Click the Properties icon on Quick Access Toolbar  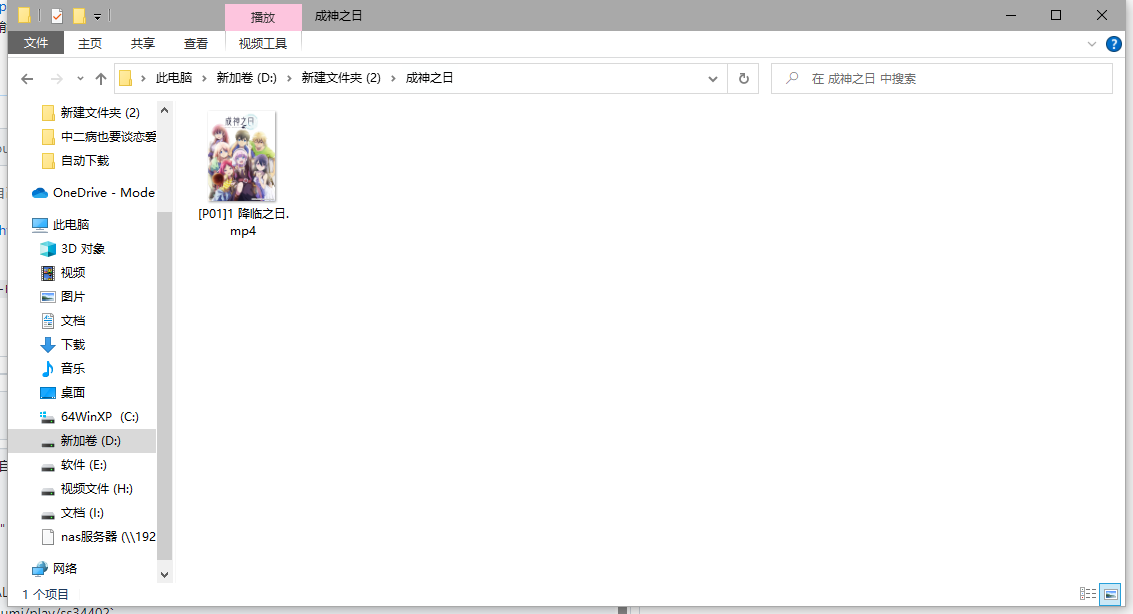point(57,15)
